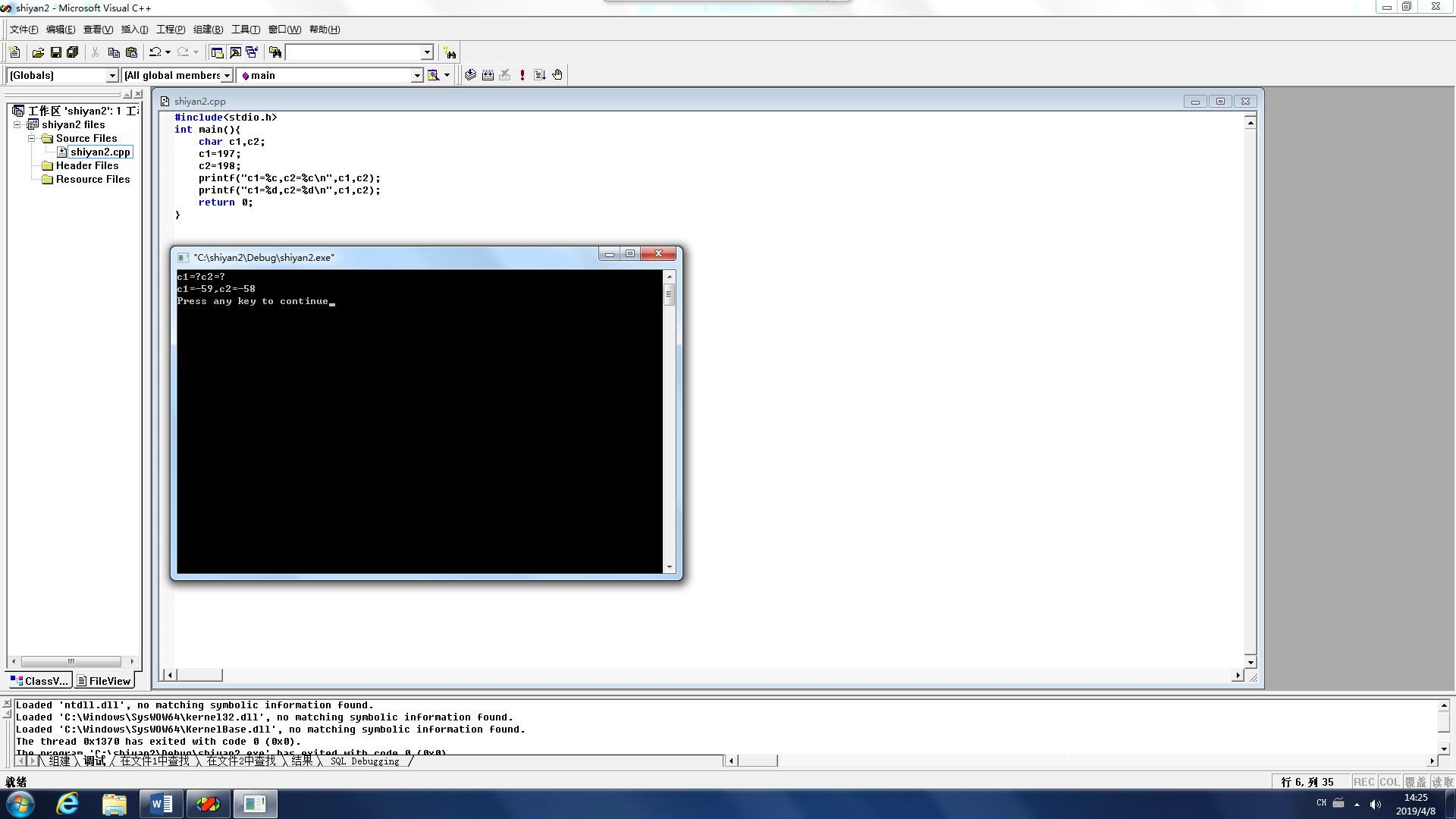1456x819 pixels.
Task: Click the Save All icon
Action: [x=73, y=52]
